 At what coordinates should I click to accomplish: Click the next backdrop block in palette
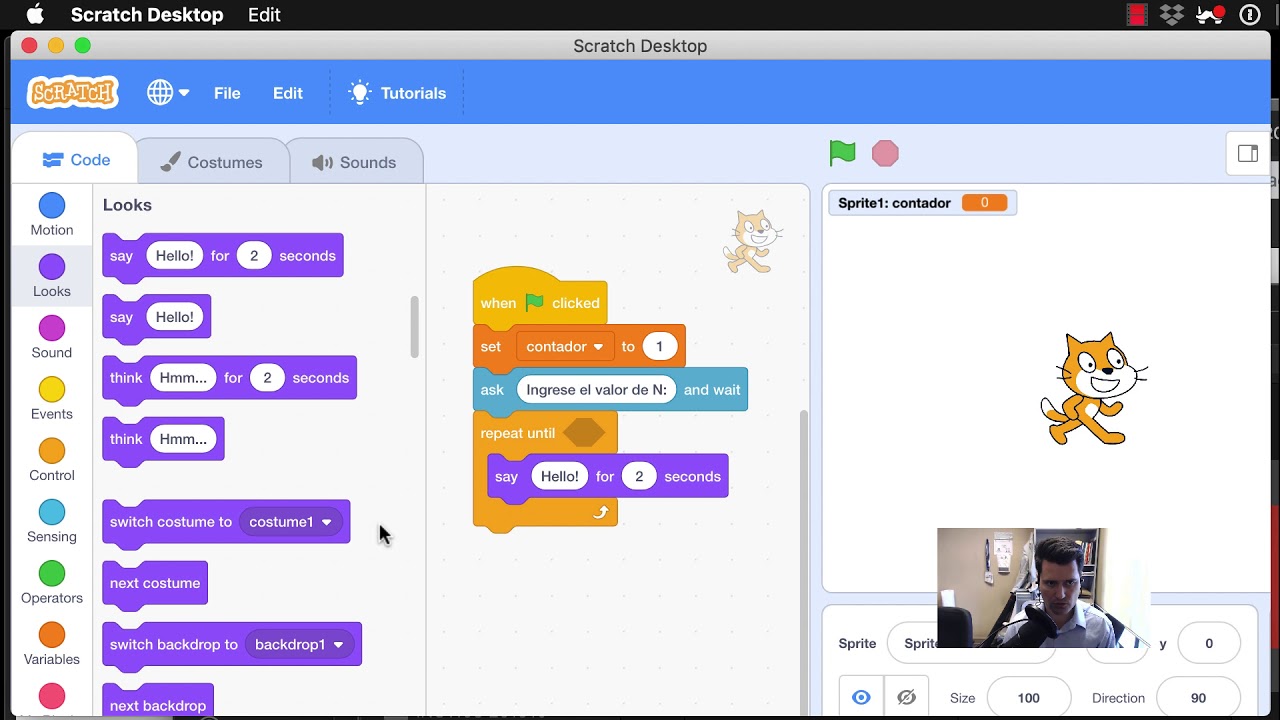[x=158, y=702]
